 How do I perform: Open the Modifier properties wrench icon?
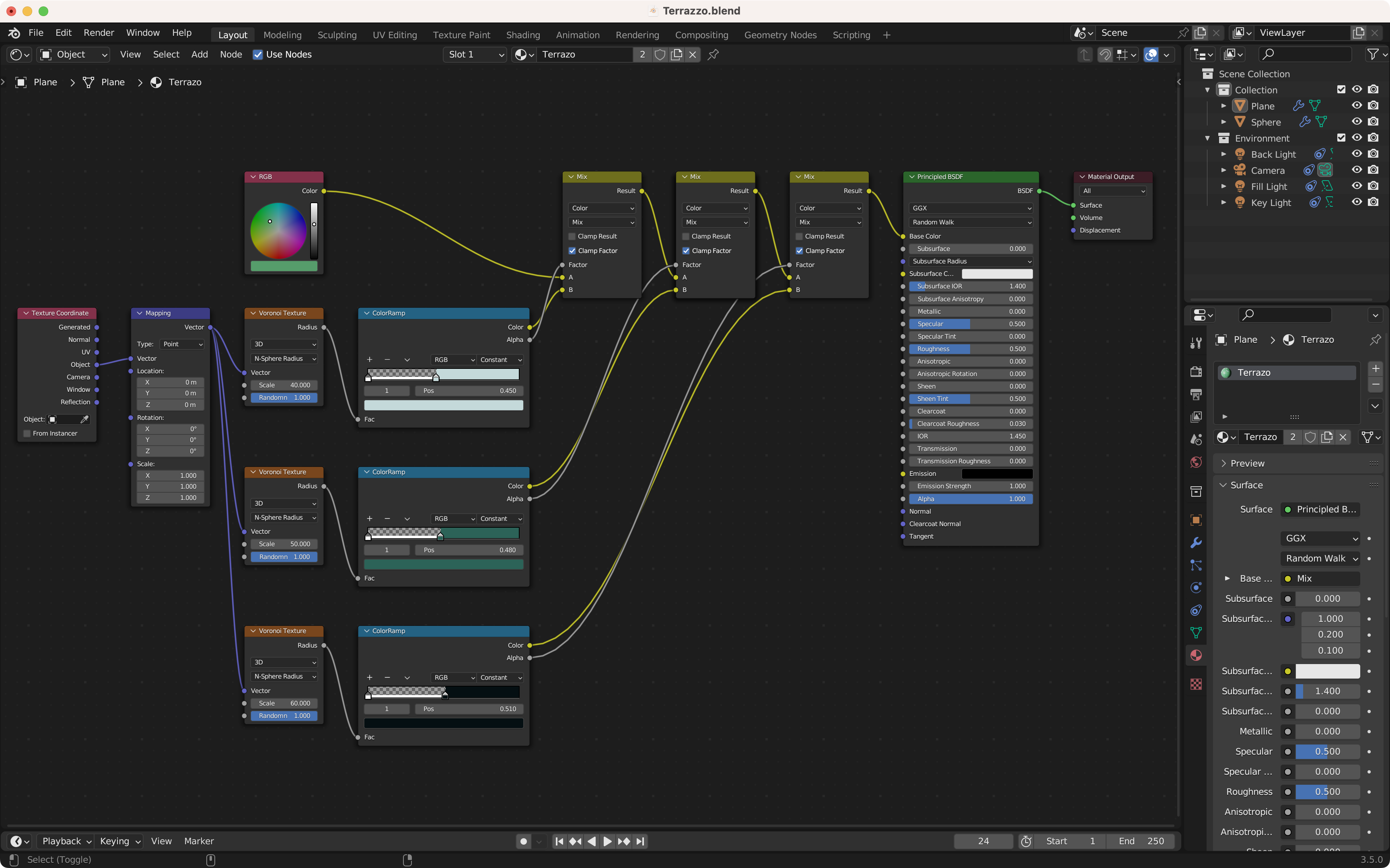pos(1196,543)
